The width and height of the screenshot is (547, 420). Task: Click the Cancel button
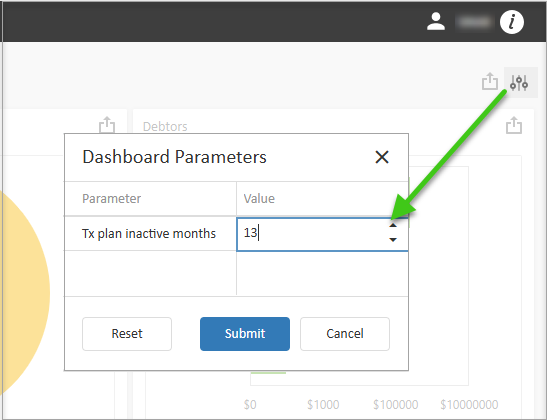tap(345, 334)
